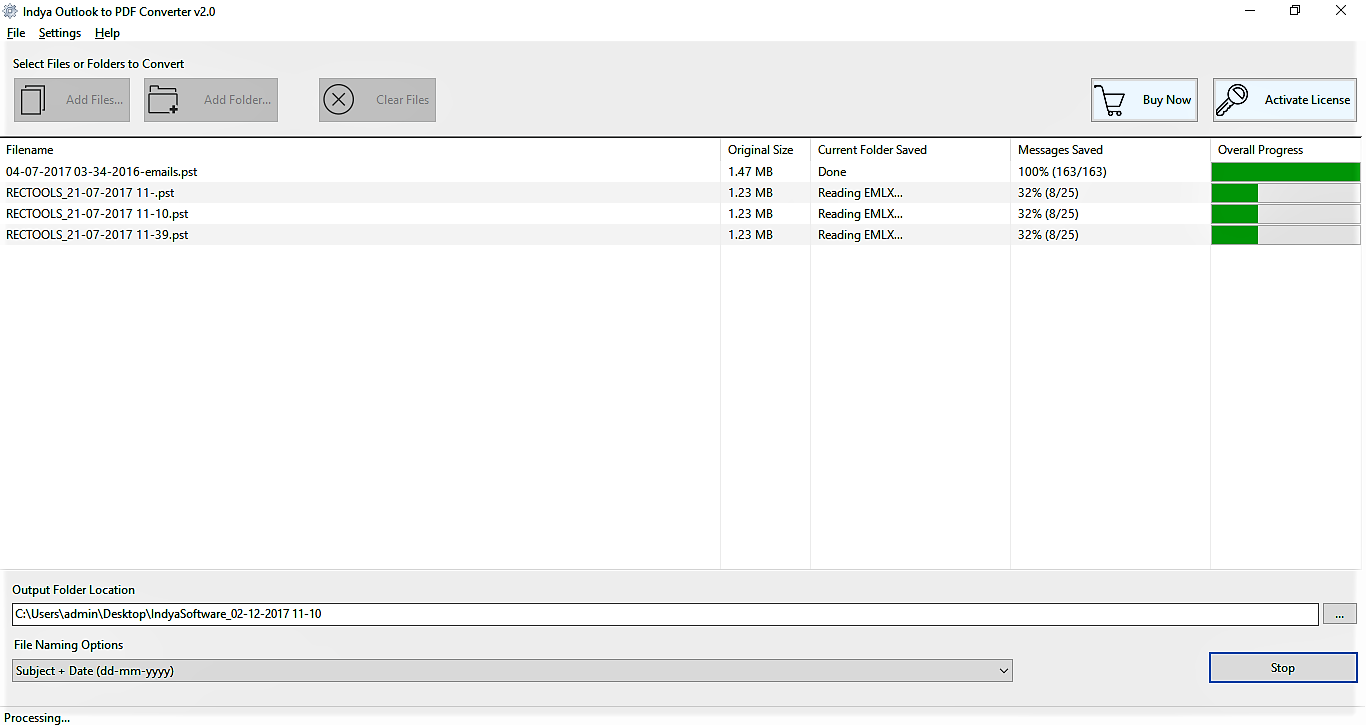Click the Overall Progress column header
This screenshot has width=1366, height=725.
point(1287,150)
